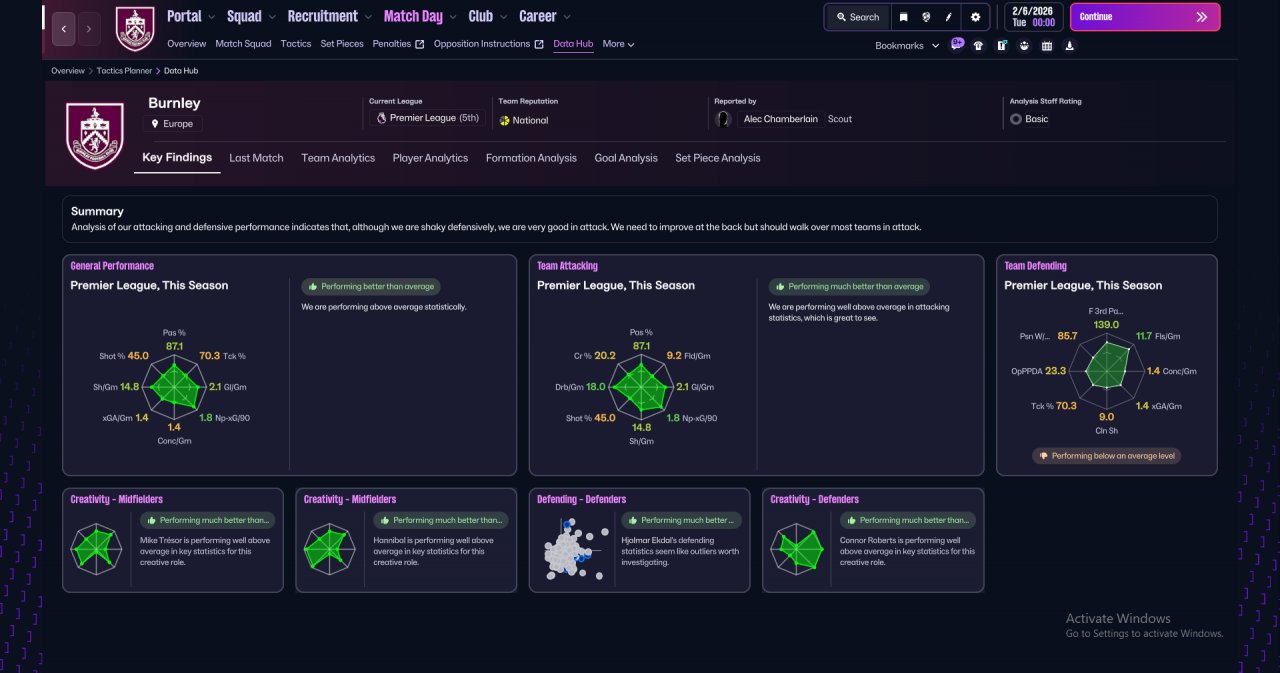This screenshot has width=1280, height=673.
Task: Open the Formation Analysis tab
Action: pyautogui.click(x=531, y=158)
